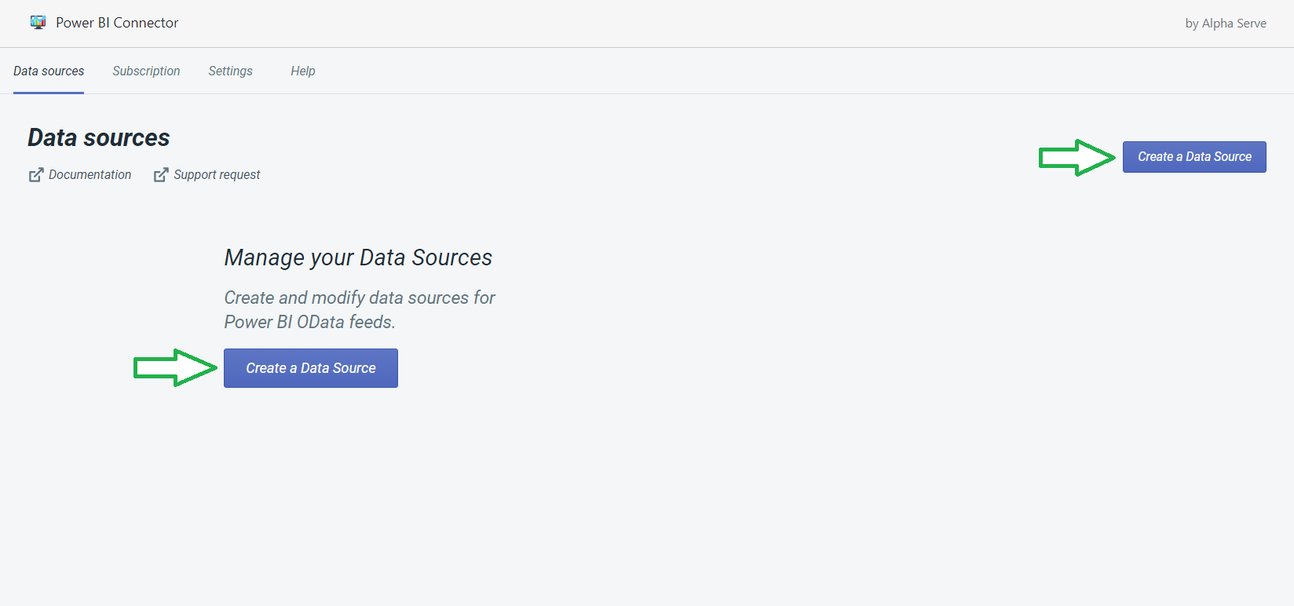
Task: Open the Support request link
Action: 216,174
